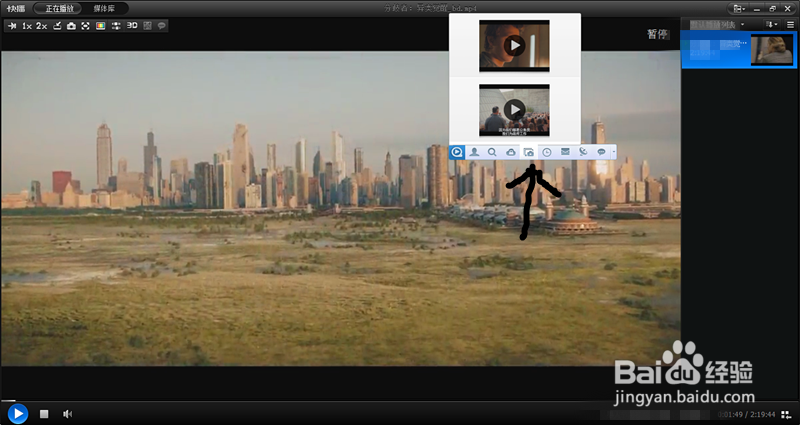Screen dimensions: 800x425
Task: Click the record/capture-clip icon beside 2x
Action: 57,26
